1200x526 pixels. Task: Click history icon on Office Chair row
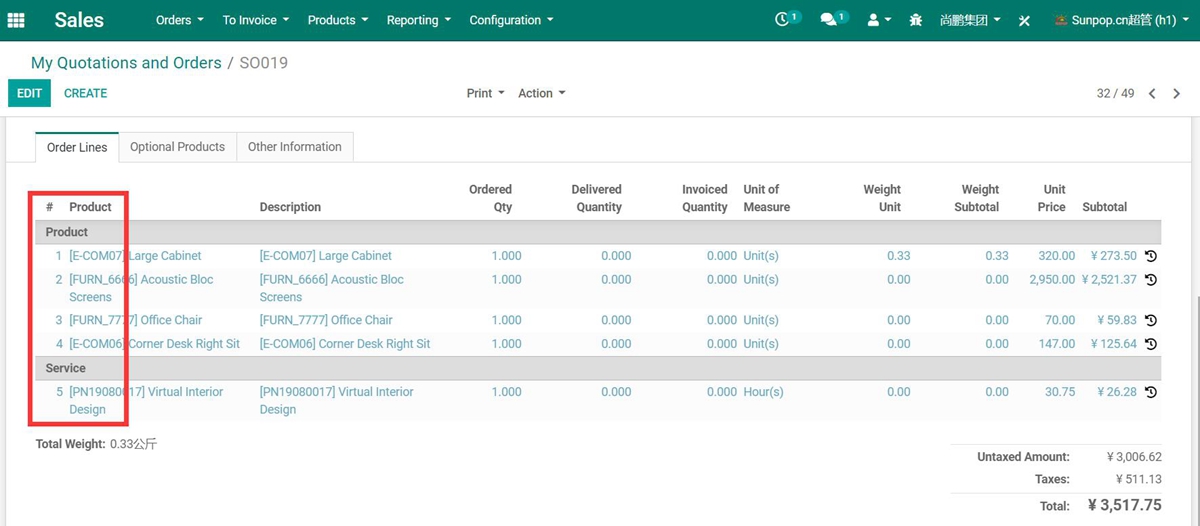coord(1151,320)
